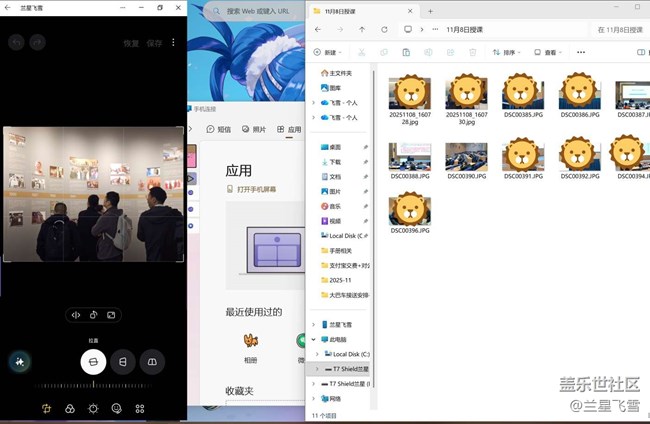This screenshot has width=650, height=424.
Task: Rotate the photo 90 degrees
Action: [x=93, y=315]
